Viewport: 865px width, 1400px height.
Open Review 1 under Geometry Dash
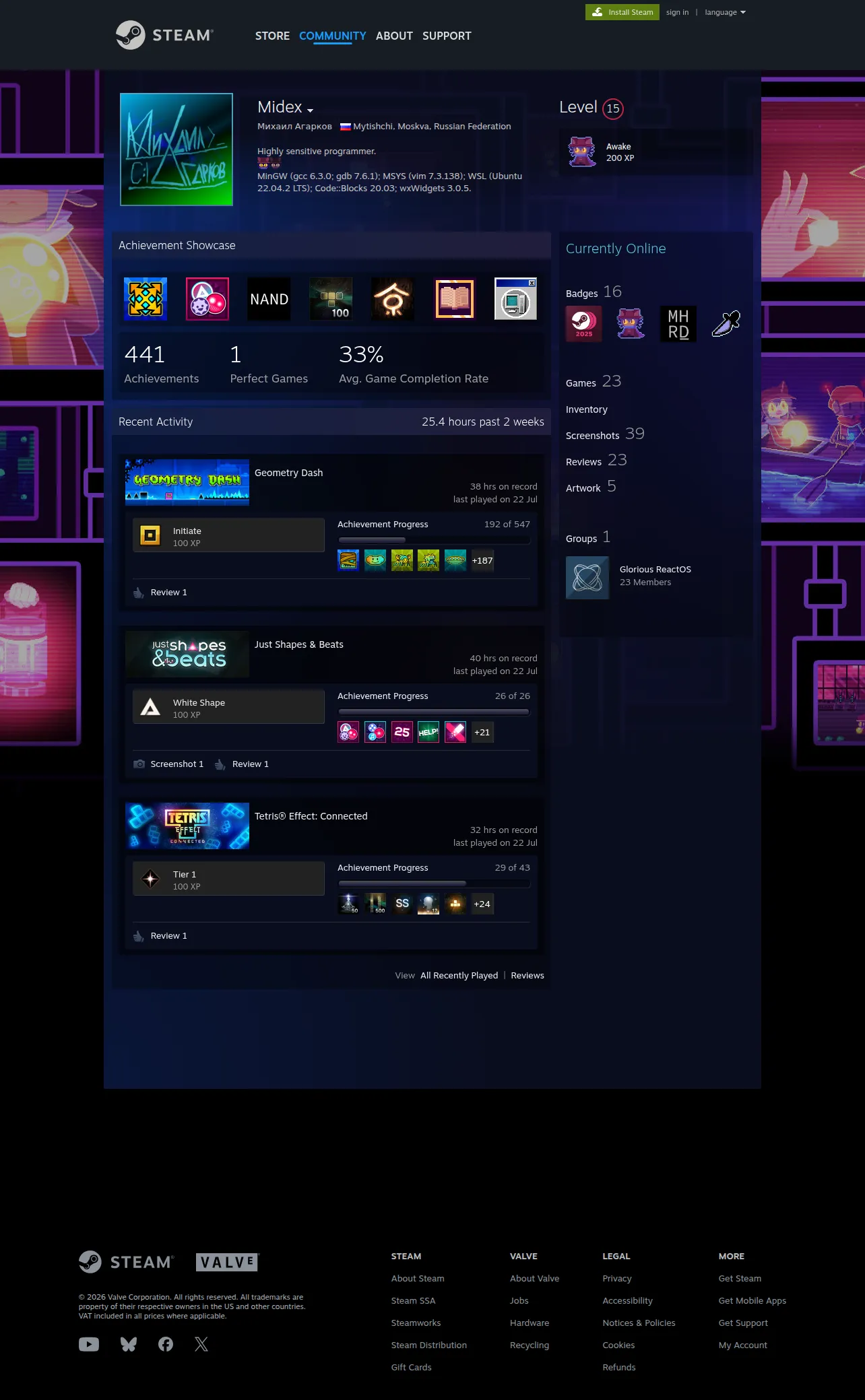(x=168, y=593)
